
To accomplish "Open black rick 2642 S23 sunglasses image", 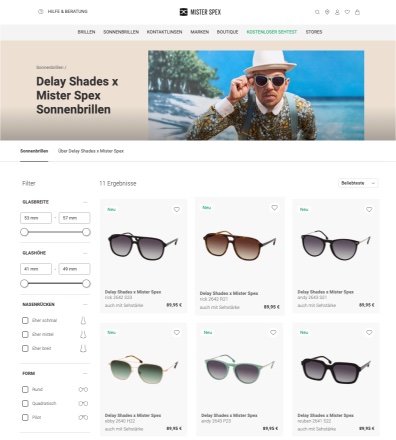I will click(143, 246).
